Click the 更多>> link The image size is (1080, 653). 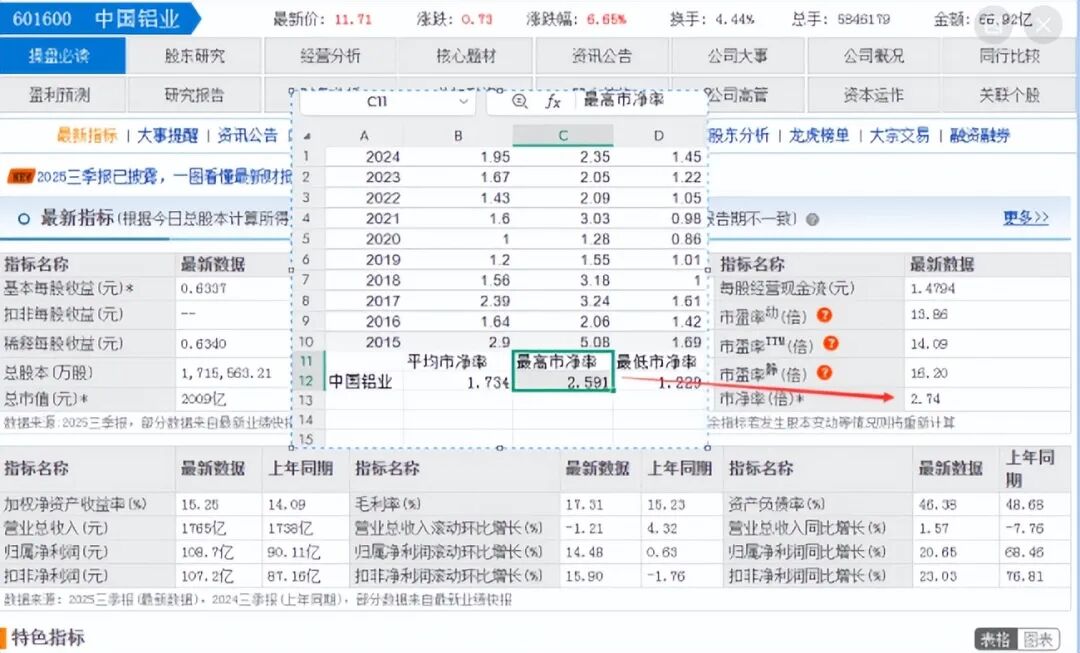[1026, 218]
